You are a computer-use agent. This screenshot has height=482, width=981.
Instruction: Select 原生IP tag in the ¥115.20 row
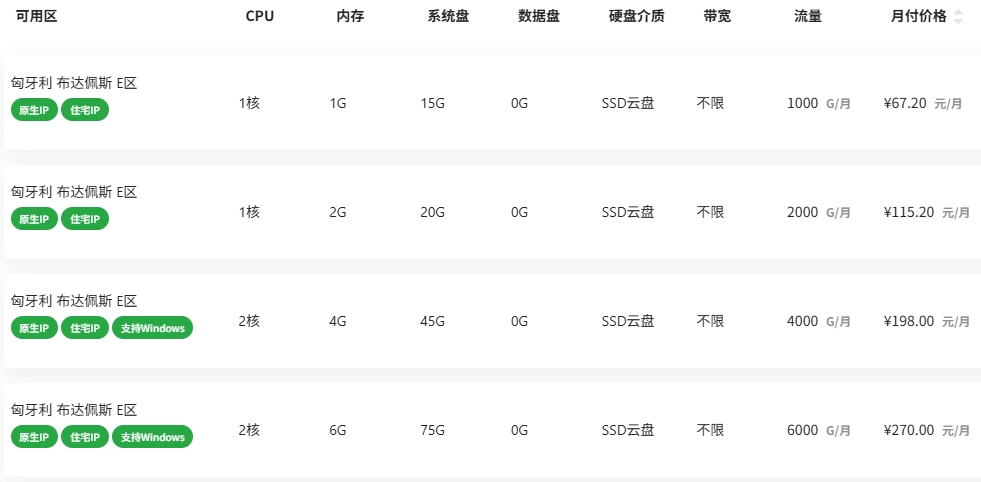pyautogui.click(x=34, y=219)
